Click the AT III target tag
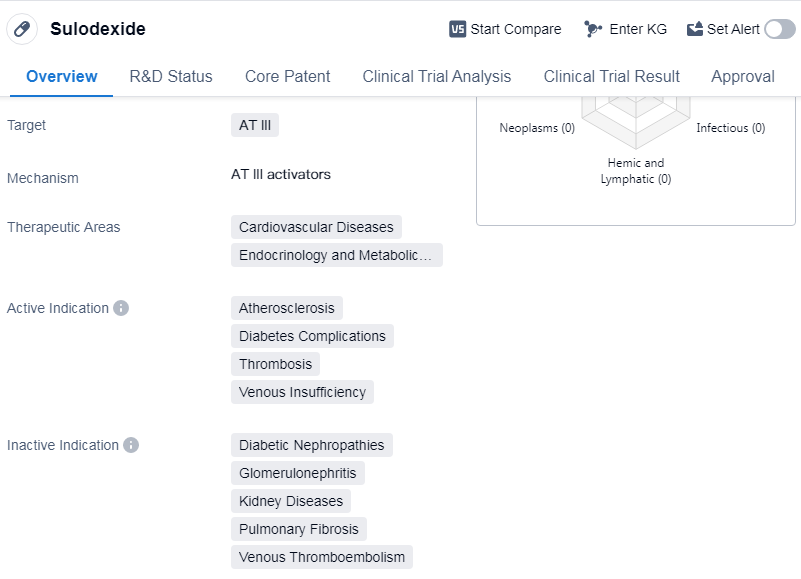Viewport: 801px width, 579px height. pos(254,125)
